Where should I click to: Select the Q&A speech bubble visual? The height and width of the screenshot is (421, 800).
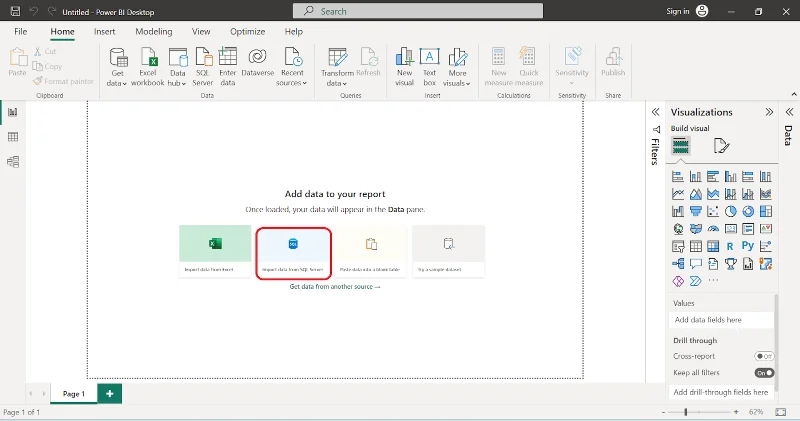click(x=695, y=264)
